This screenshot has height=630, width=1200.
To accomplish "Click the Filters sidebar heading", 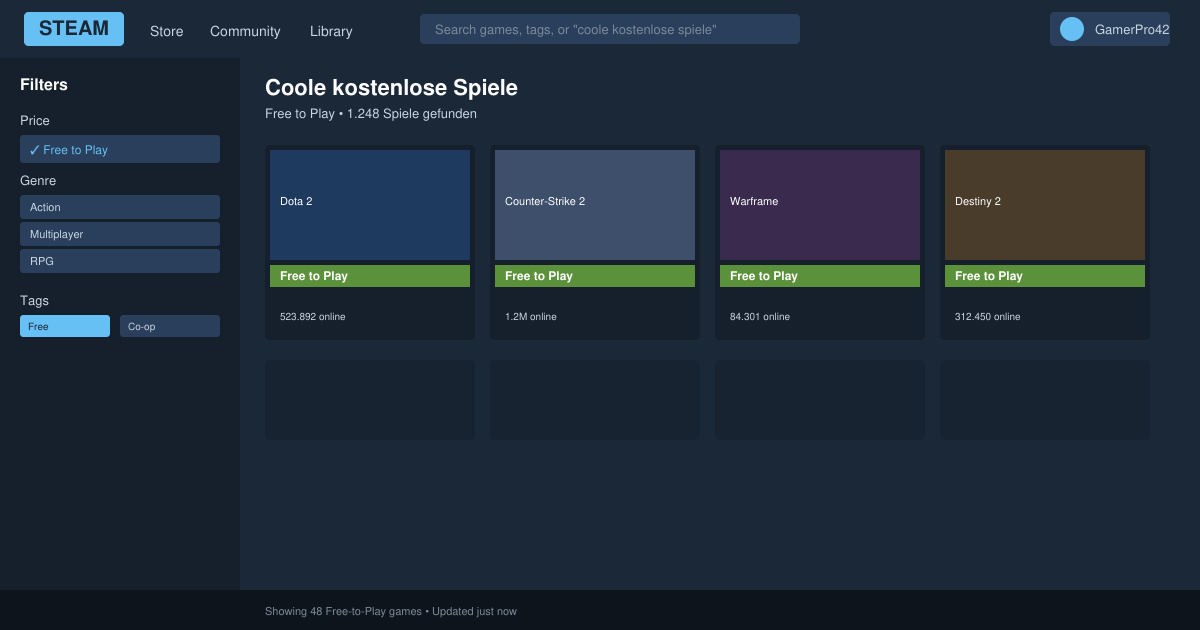I will [x=44, y=85].
